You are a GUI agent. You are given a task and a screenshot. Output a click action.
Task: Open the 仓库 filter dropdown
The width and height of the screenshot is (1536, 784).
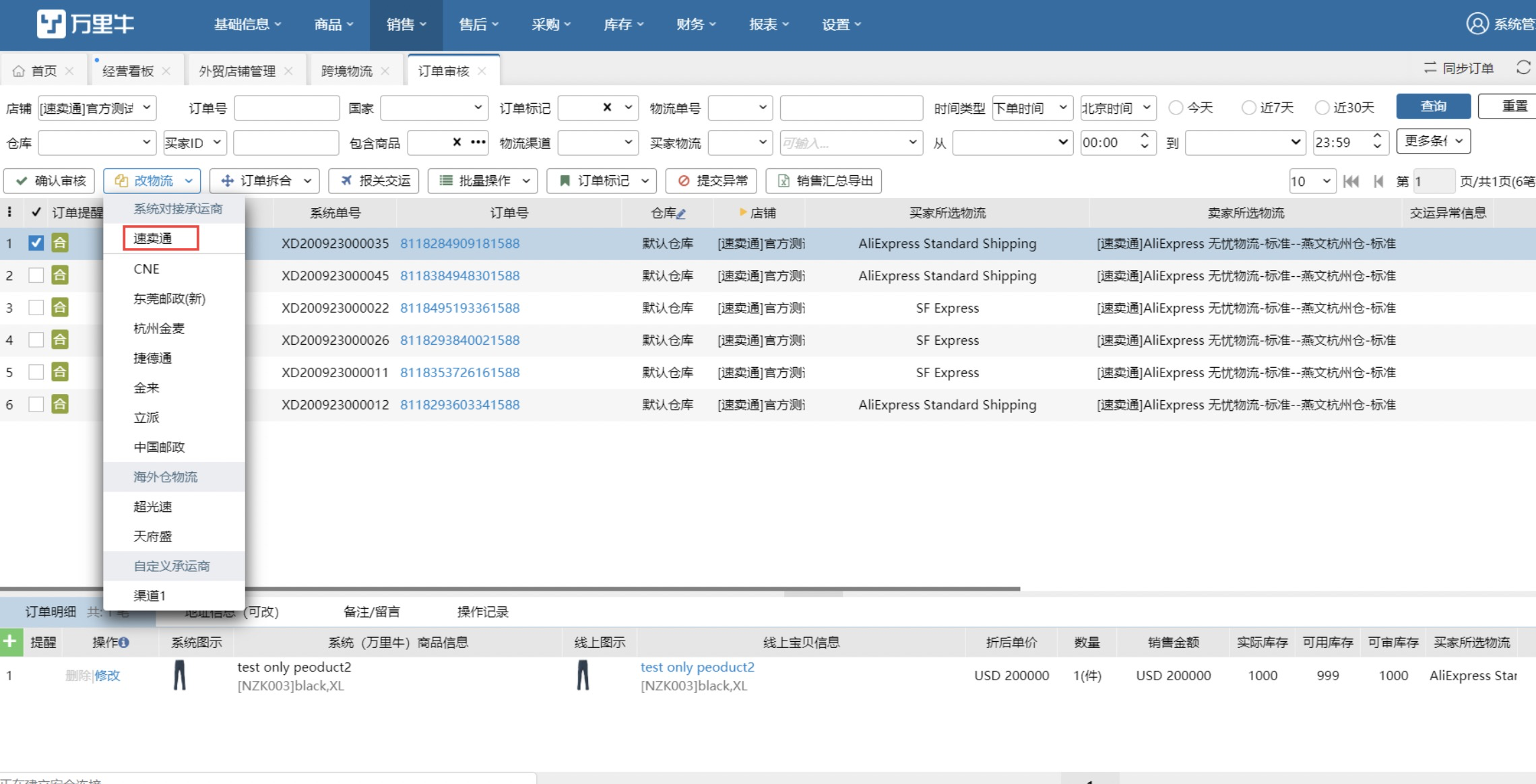pyautogui.click(x=97, y=143)
